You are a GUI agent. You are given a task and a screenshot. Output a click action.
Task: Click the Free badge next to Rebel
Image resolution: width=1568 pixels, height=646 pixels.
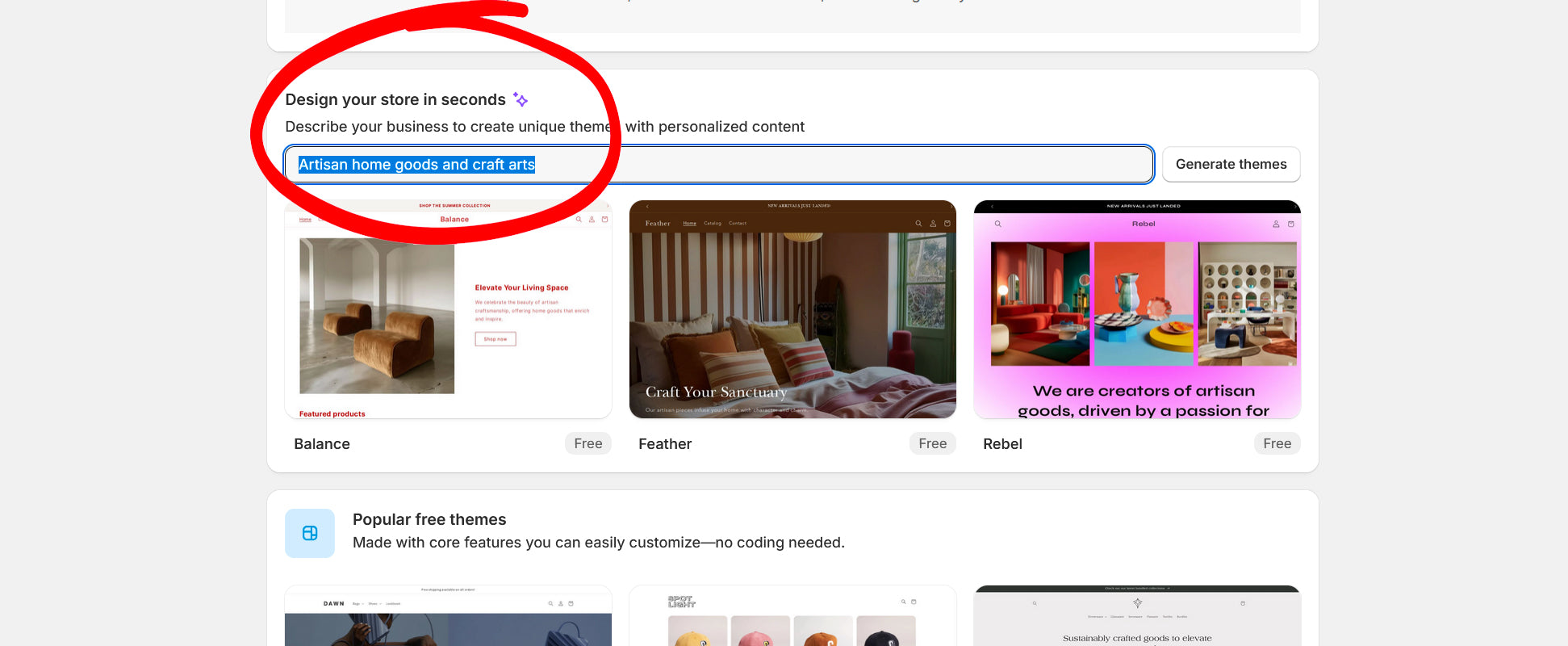[x=1277, y=443]
